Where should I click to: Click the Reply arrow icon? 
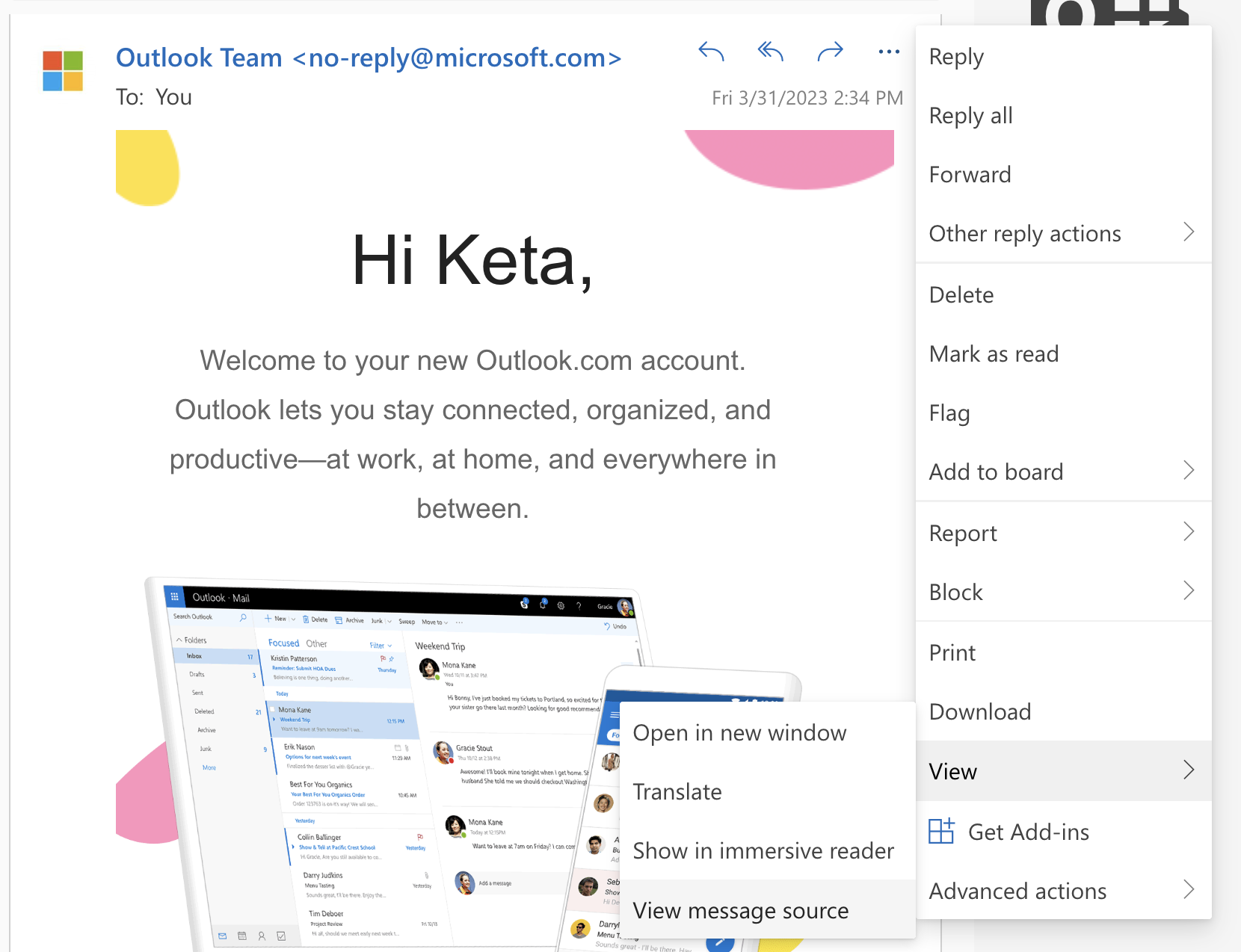pos(710,52)
